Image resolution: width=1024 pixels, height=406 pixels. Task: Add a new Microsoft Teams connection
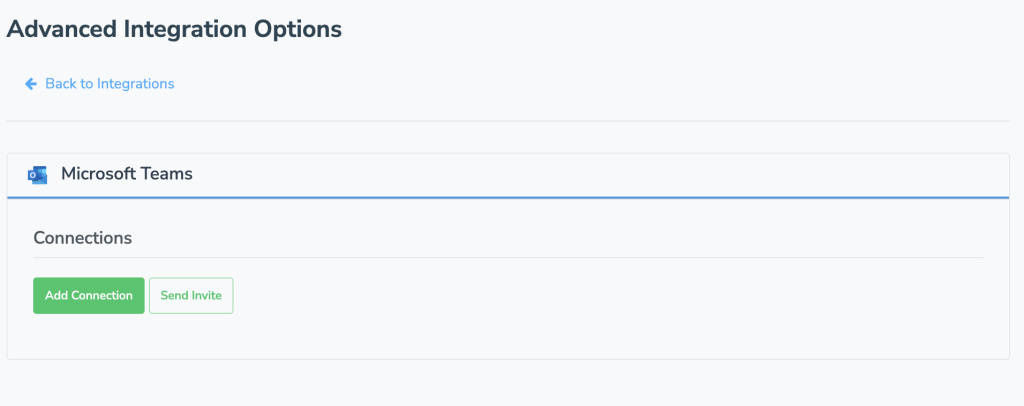tap(88, 296)
